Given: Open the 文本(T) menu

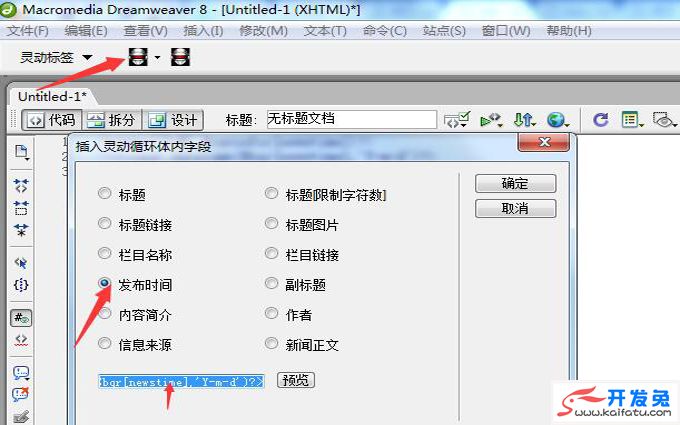Looking at the screenshot, I should pos(325,31).
